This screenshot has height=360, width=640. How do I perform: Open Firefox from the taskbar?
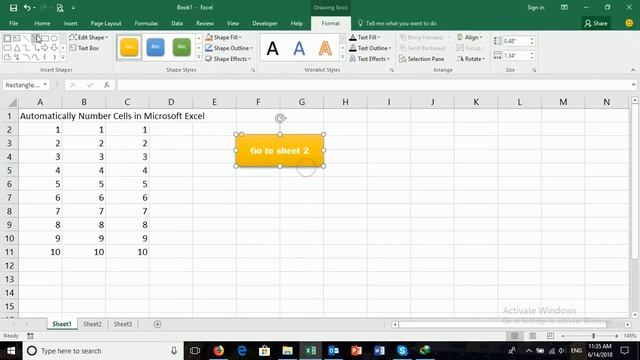click(x=219, y=351)
